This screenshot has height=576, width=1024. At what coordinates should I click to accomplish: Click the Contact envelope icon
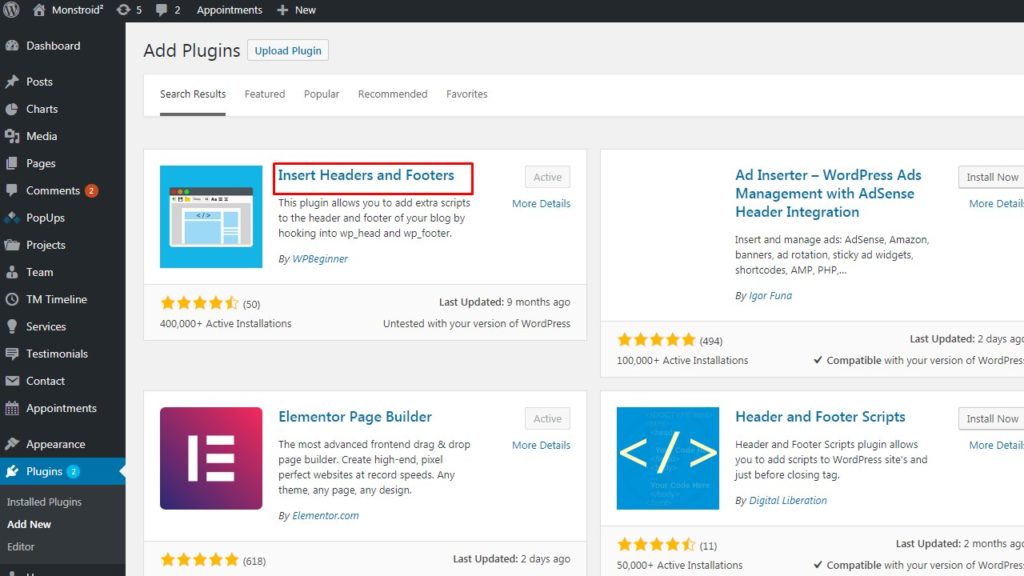[x=12, y=381]
